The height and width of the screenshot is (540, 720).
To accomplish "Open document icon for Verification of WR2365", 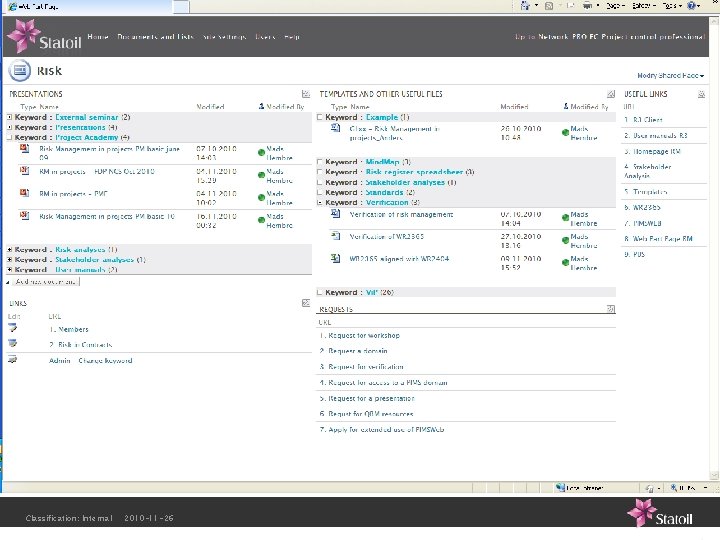I will tap(336, 236).
